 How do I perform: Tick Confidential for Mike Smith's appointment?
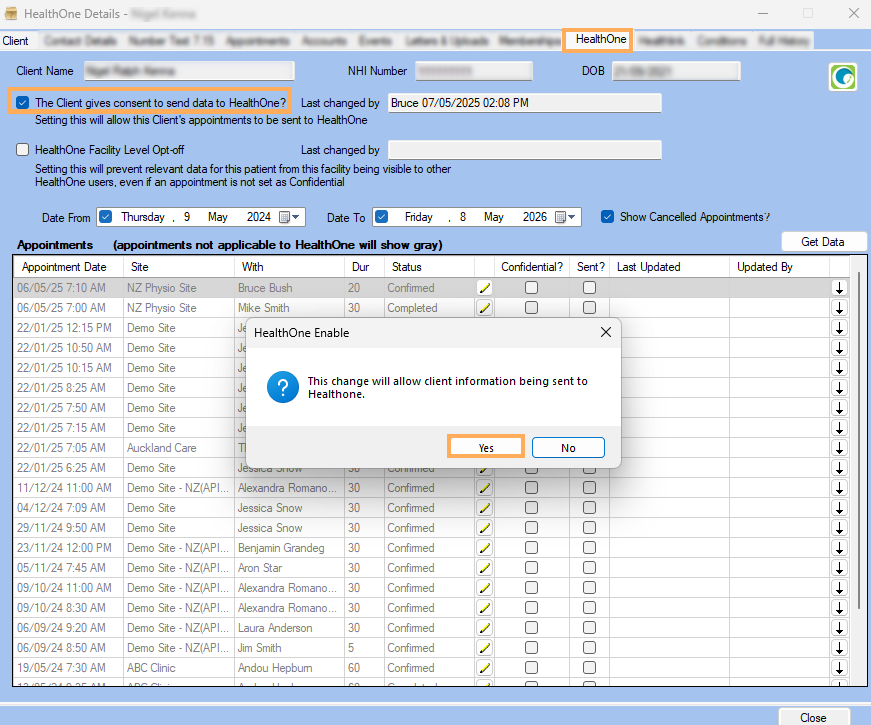coord(532,308)
